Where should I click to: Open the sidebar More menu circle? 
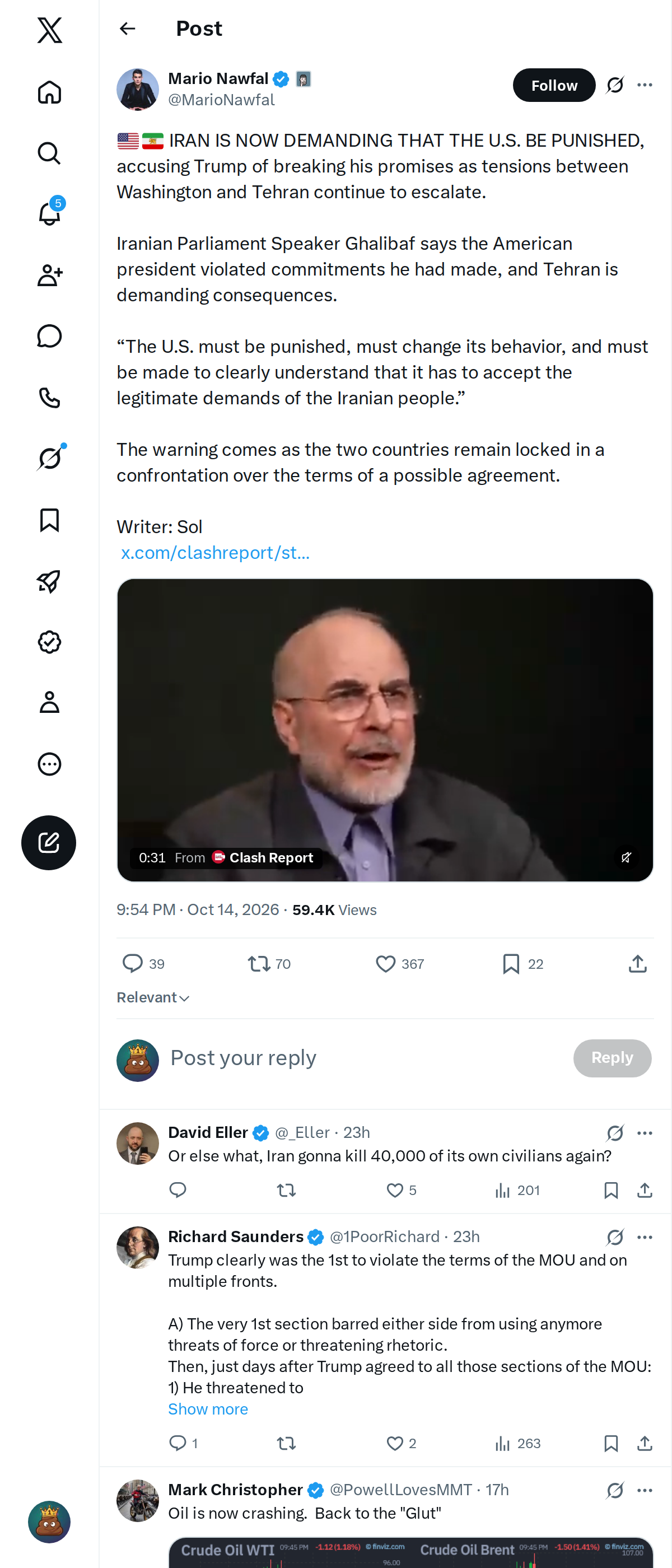50,764
